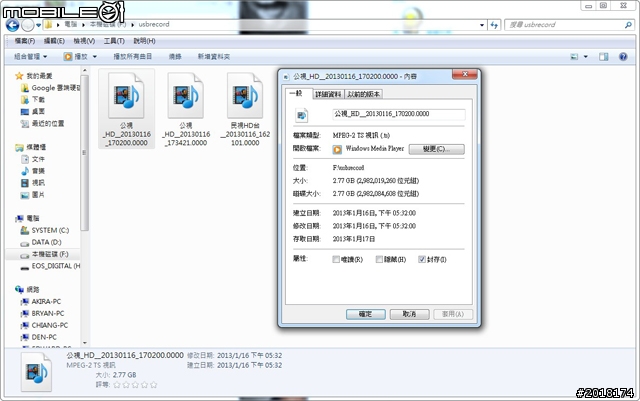Image resolution: width=640 pixels, height=401 pixels.
Task: Click the 確定 button
Action: click(x=366, y=314)
